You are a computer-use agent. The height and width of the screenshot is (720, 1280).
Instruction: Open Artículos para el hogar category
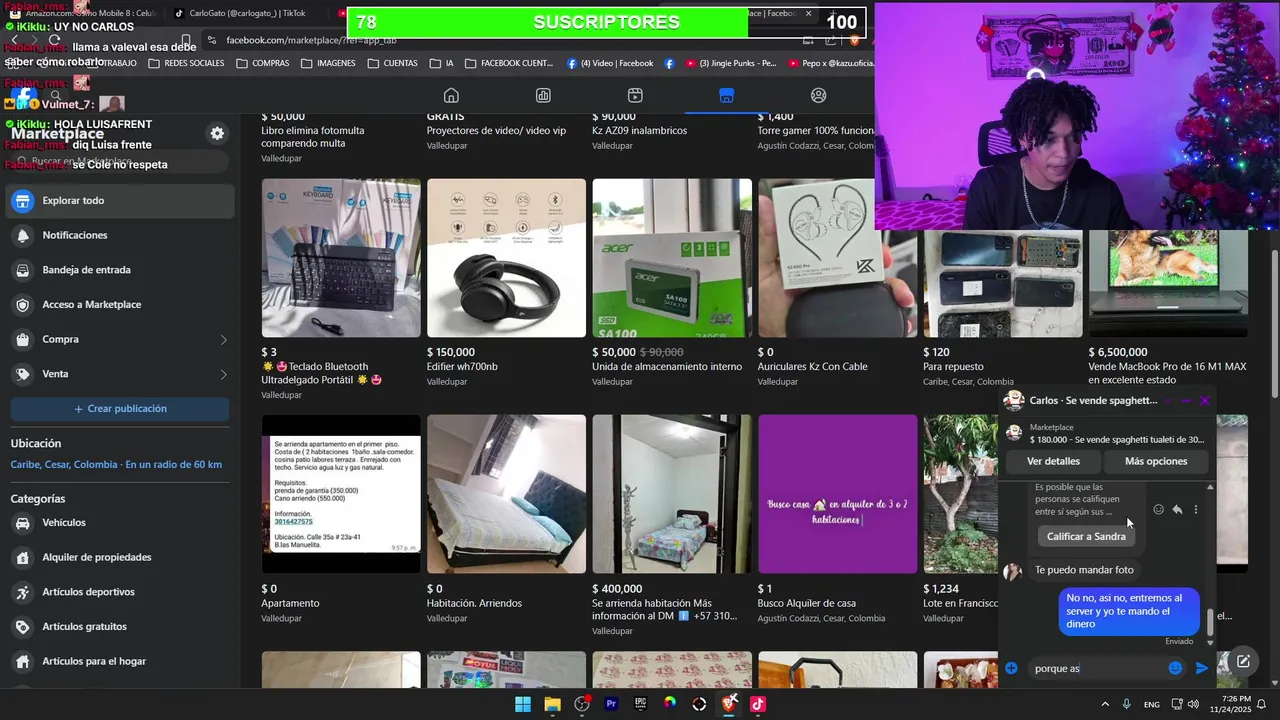(x=120, y=661)
